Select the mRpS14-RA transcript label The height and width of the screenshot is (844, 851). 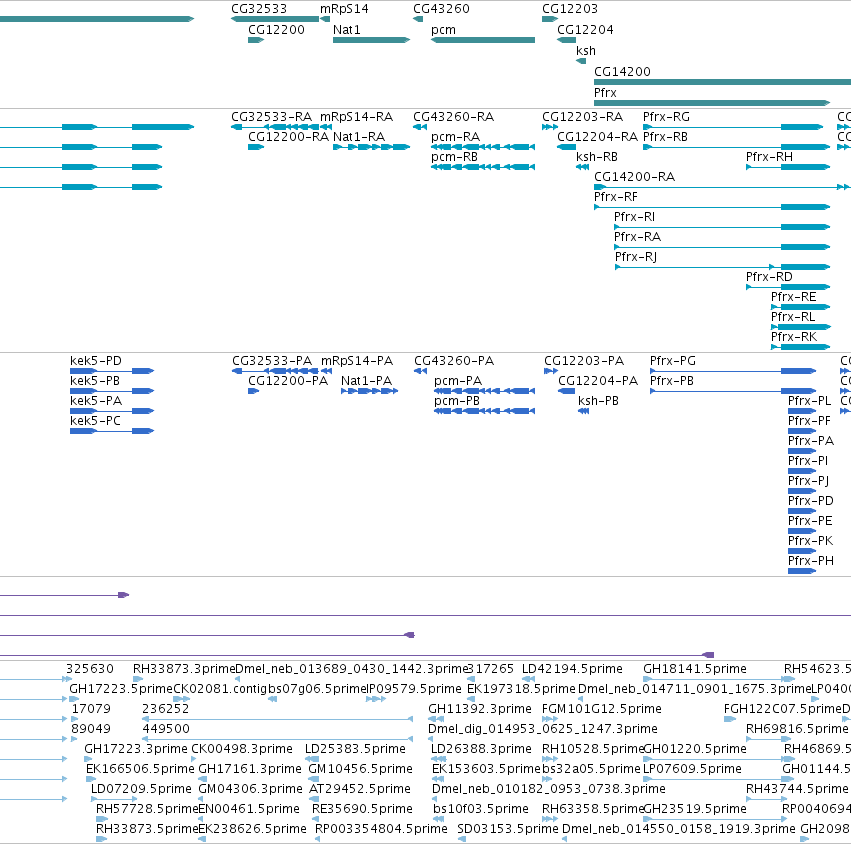pyautogui.click(x=356, y=117)
